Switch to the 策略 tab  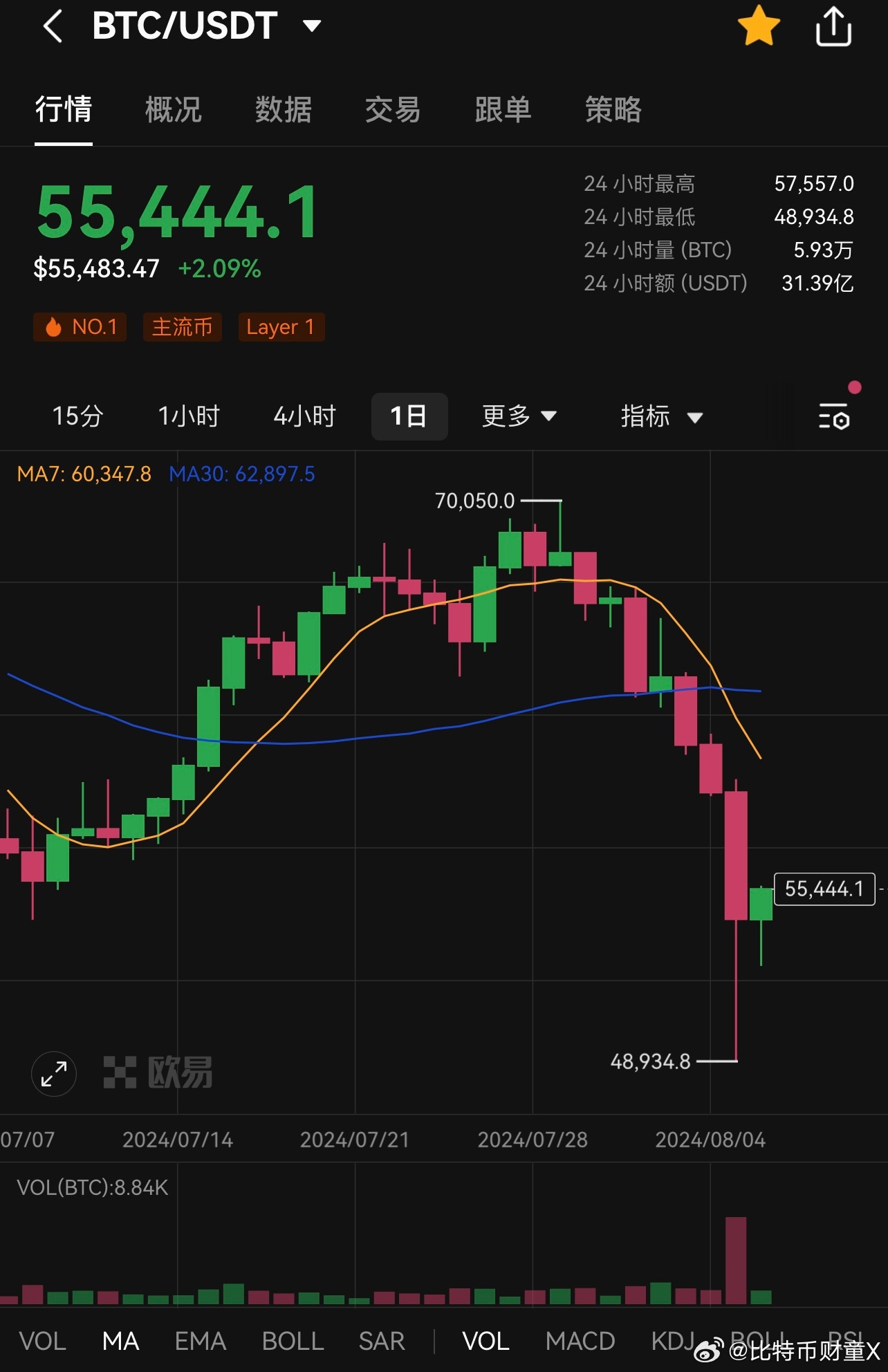(613, 109)
